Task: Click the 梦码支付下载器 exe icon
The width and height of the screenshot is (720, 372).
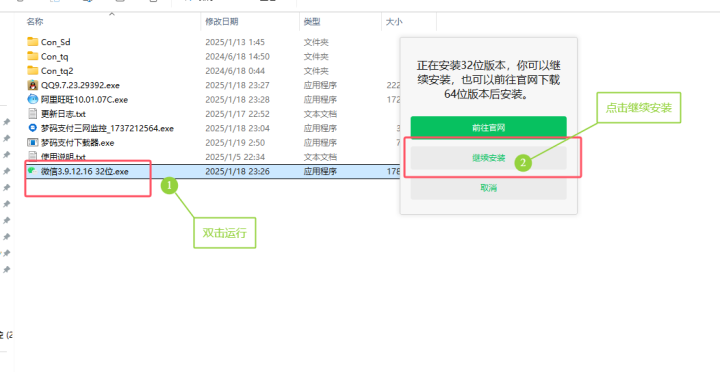Action: [33, 142]
